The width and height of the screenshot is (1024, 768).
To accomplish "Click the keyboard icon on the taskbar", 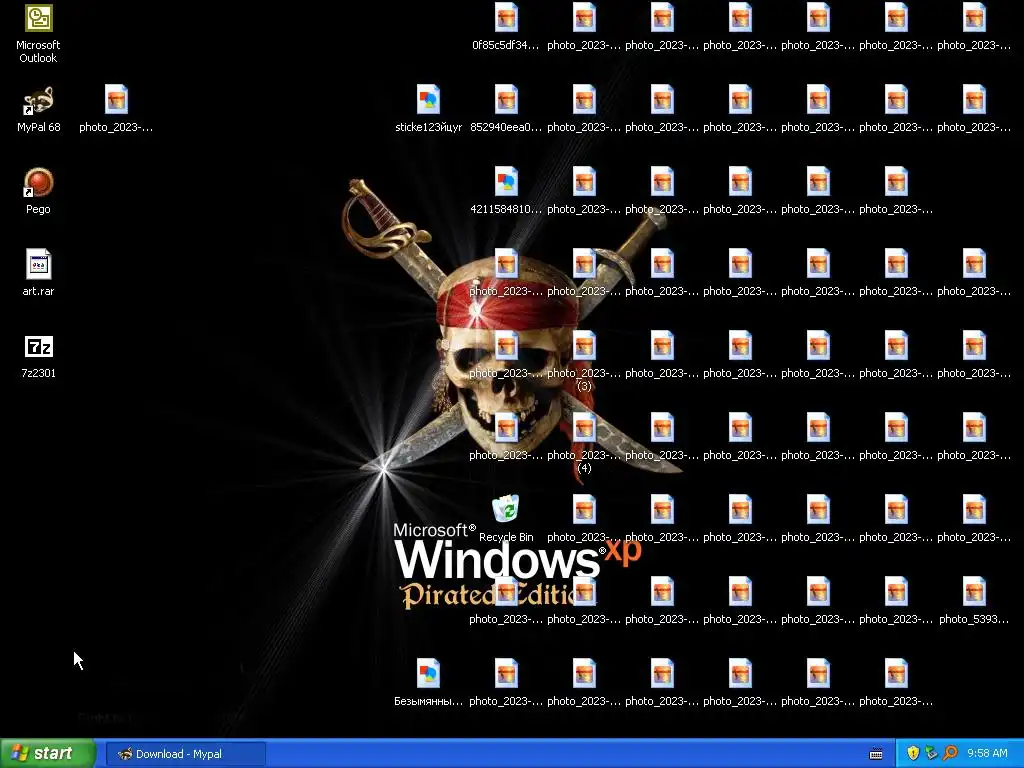I will click(x=876, y=754).
